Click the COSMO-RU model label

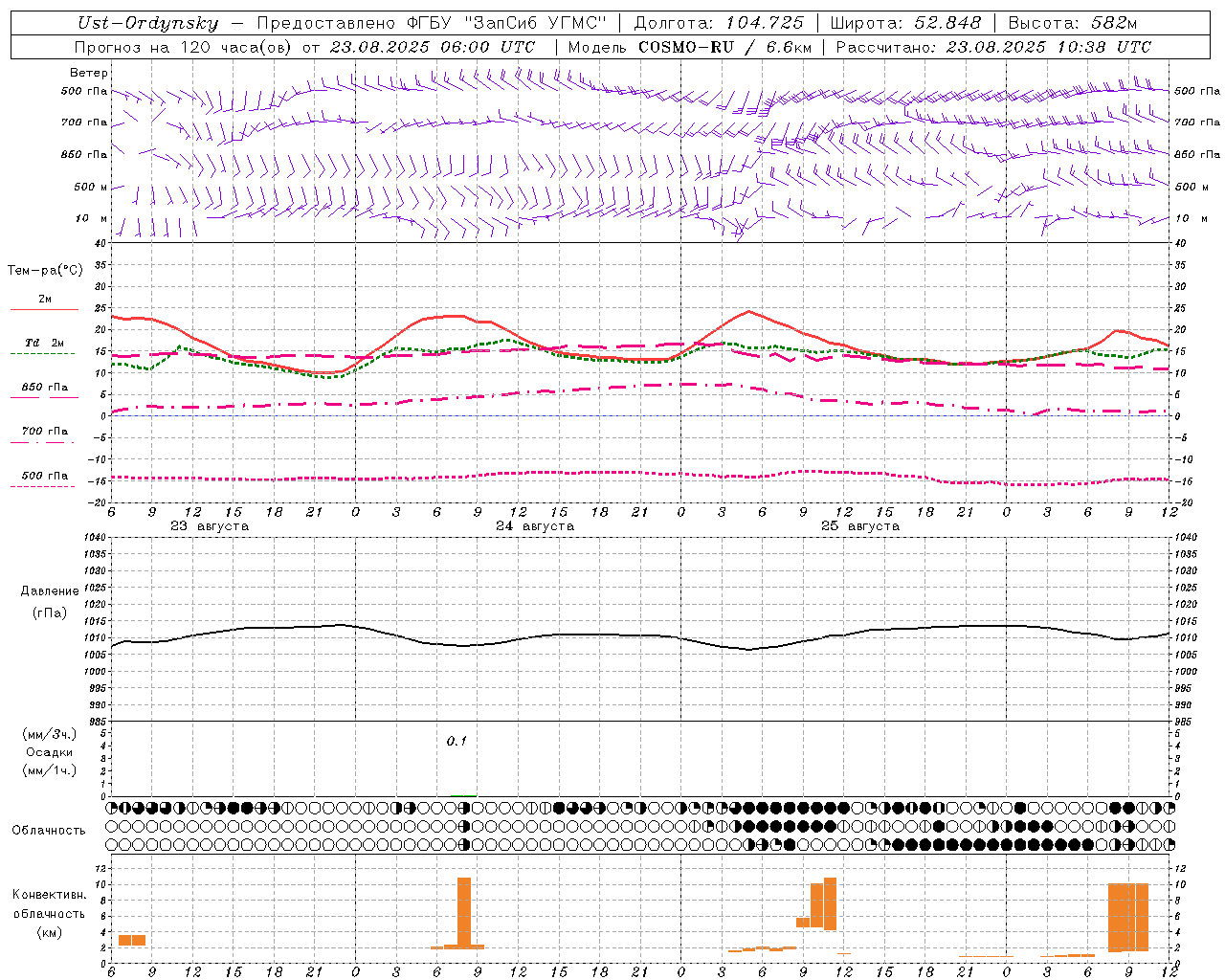[x=685, y=47]
